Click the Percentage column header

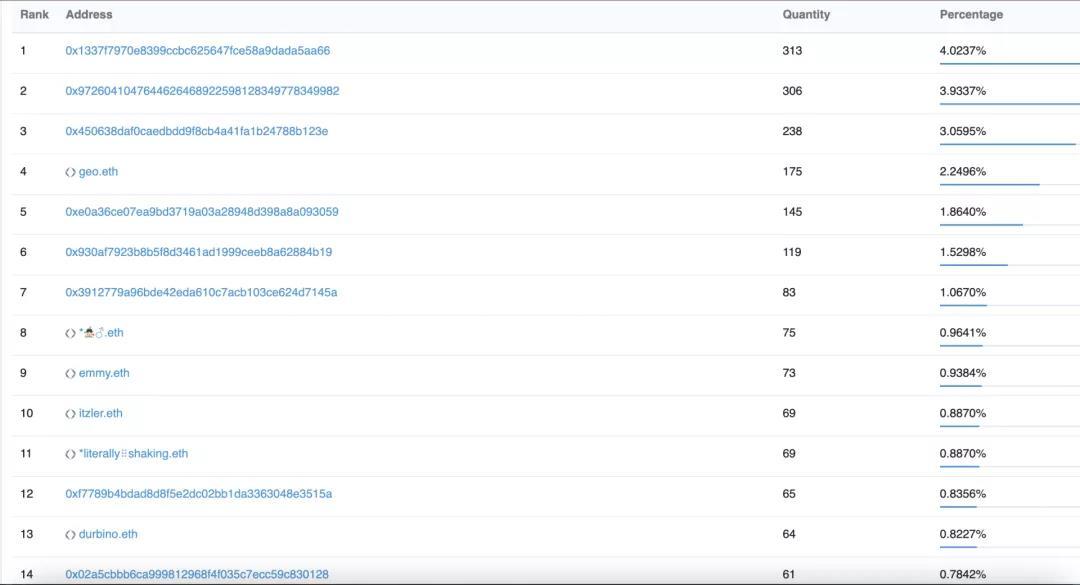pos(971,15)
